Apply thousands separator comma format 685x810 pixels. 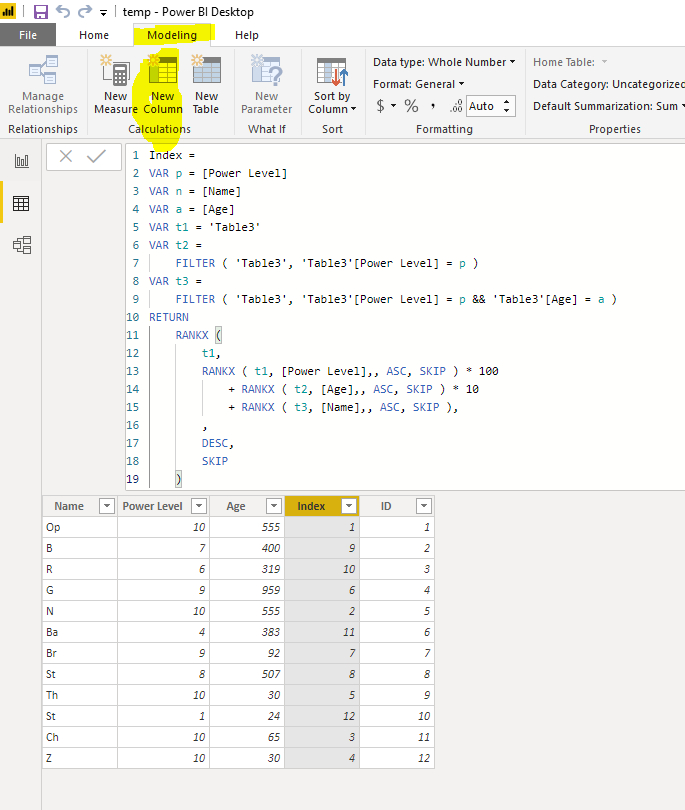pyautogui.click(x=433, y=106)
